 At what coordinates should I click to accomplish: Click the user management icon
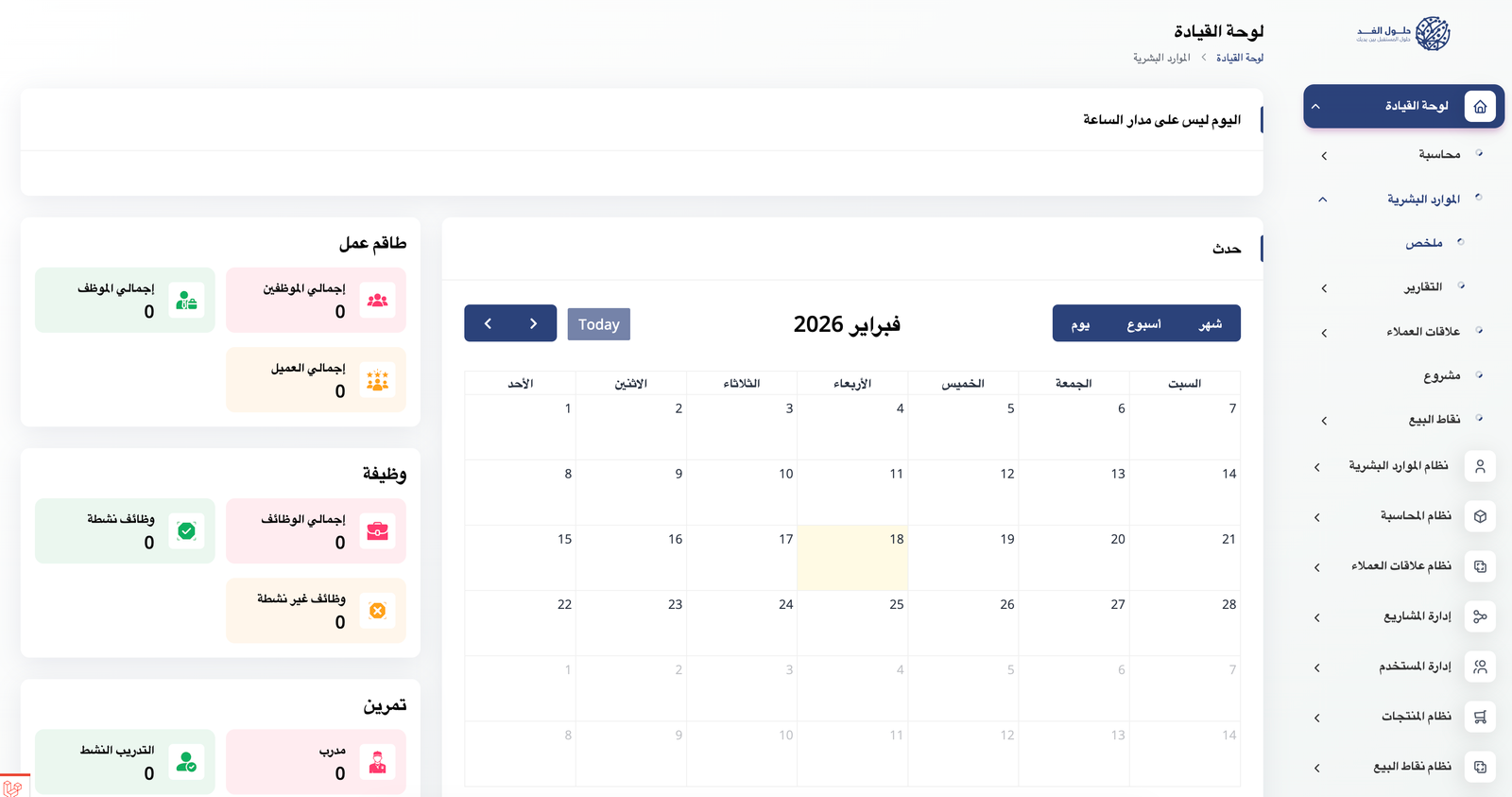pyautogui.click(x=1480, y=667)
